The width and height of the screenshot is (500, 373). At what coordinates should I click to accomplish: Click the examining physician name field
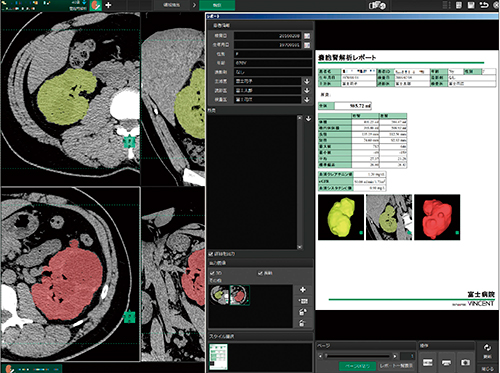click(x=268, y=99)
